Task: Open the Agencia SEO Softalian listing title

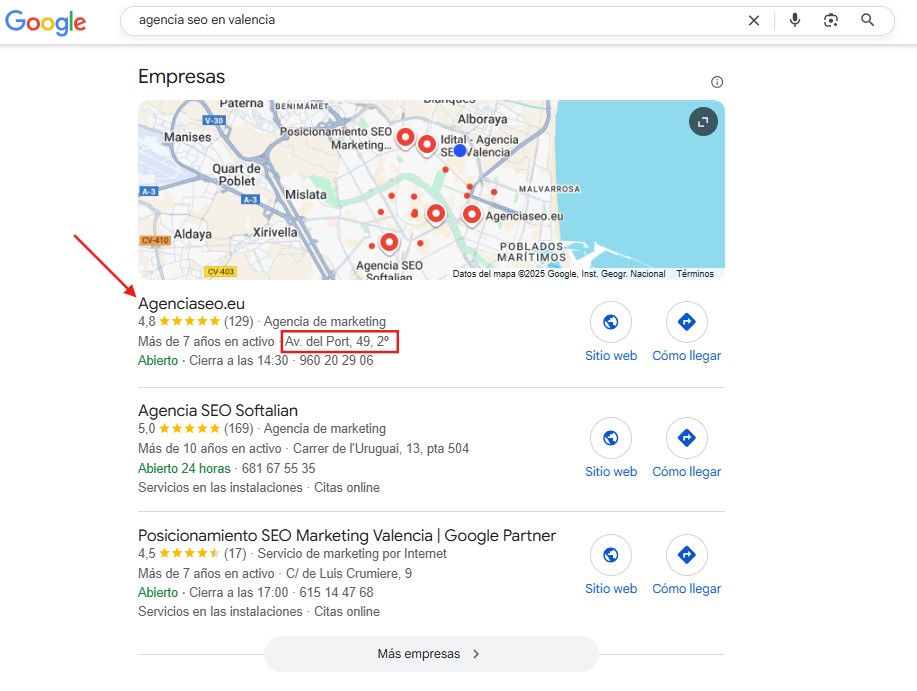Action: (218, 410)
